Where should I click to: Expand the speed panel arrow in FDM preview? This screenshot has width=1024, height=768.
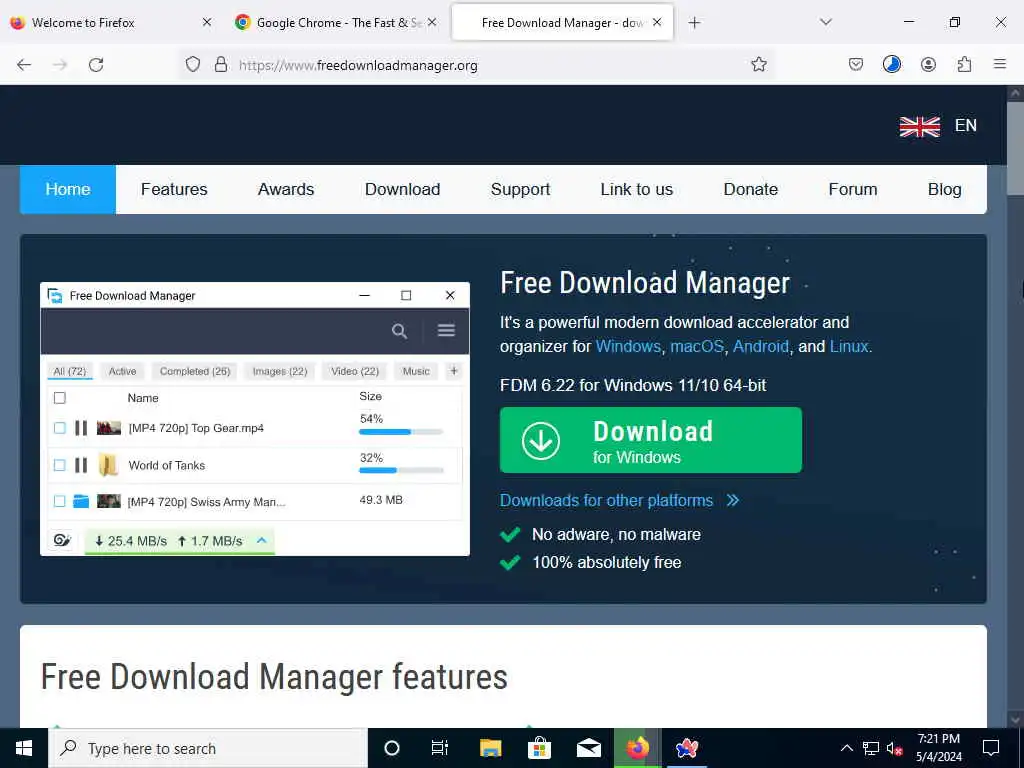click(x=262, y=540)
